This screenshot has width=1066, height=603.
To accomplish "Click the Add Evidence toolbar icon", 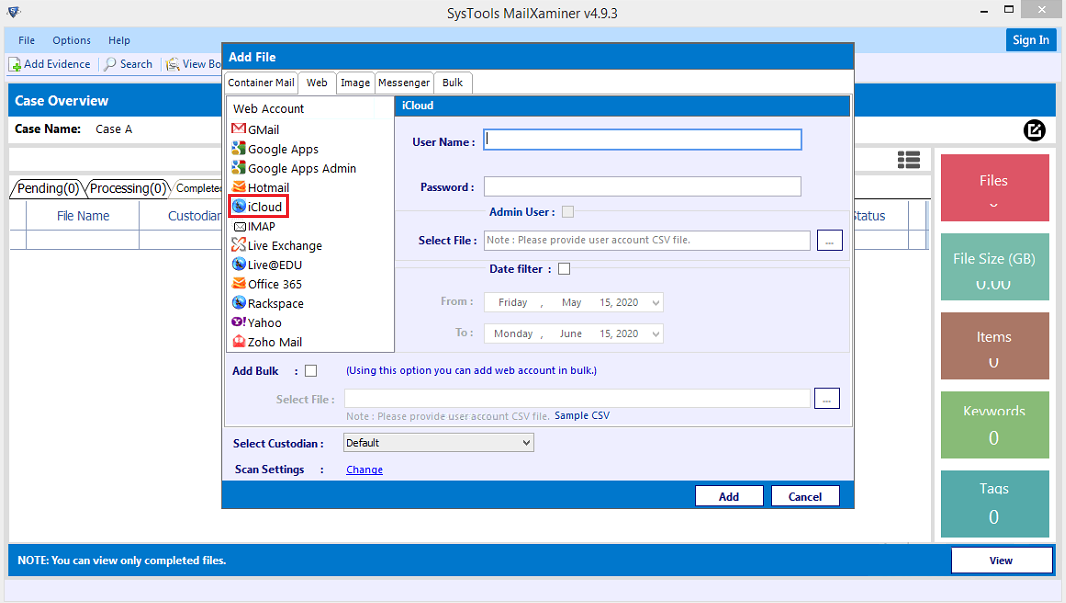I will (15, 65).
